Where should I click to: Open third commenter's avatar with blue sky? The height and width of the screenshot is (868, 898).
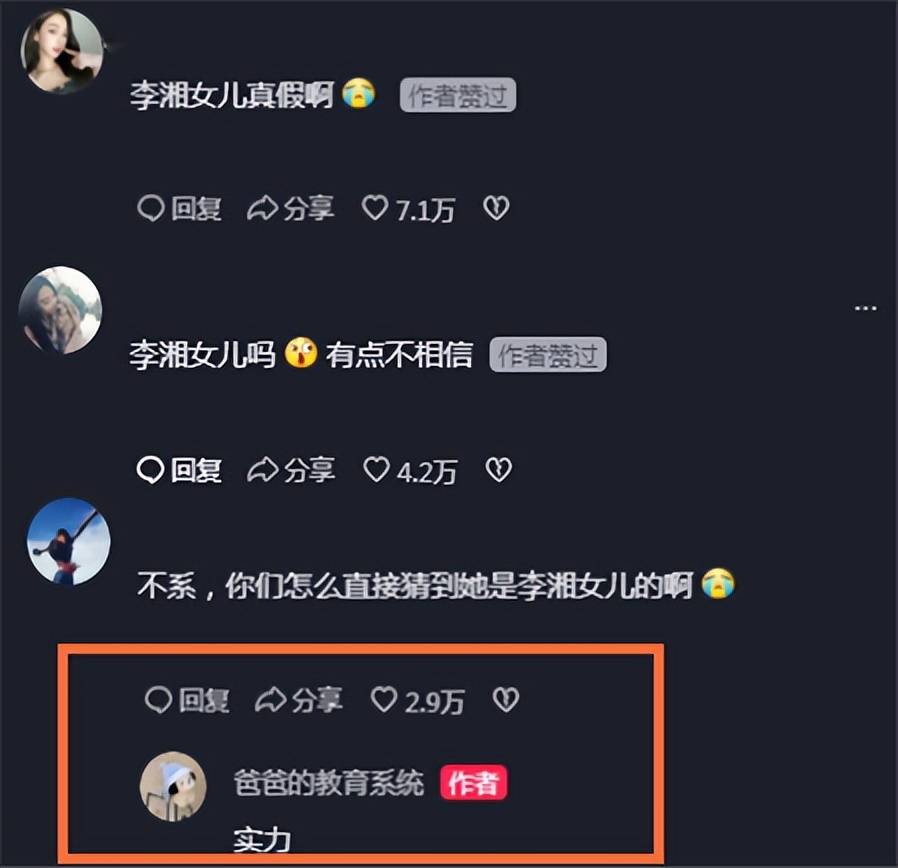pyautogui.click(x=69, y=542)
